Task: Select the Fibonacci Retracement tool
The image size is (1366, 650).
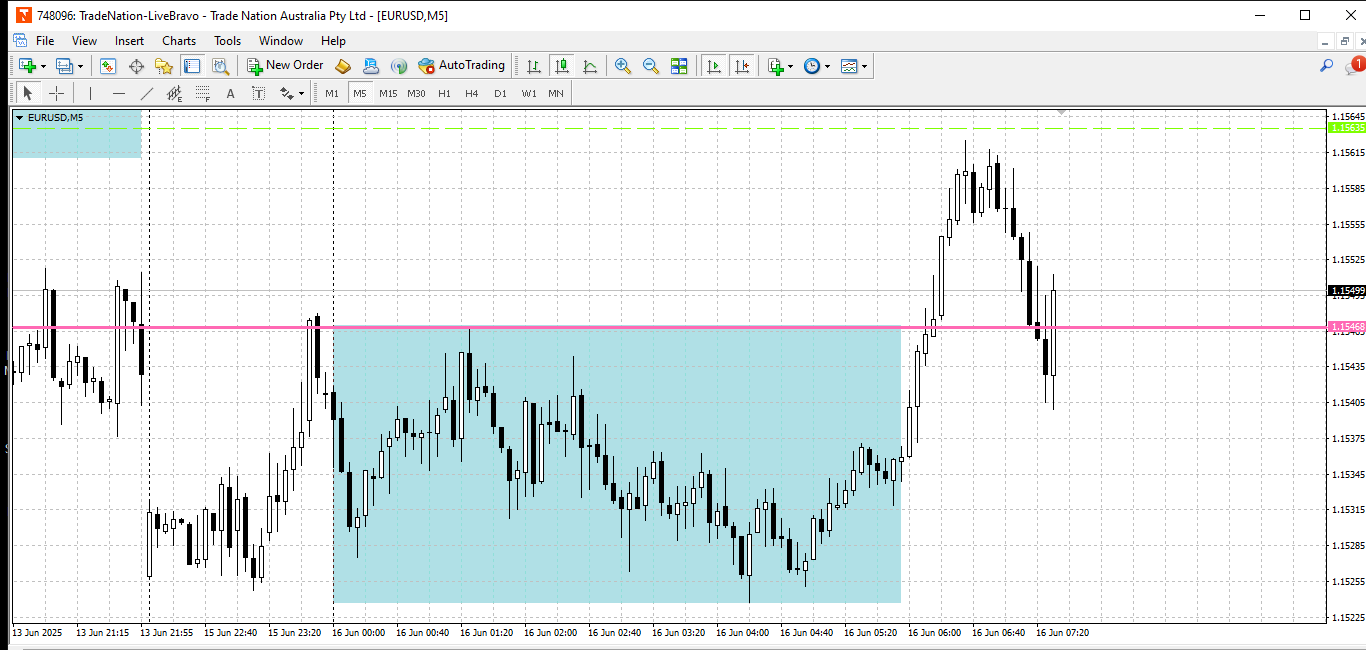Action: pyautogui.click(x=203, y=93)
